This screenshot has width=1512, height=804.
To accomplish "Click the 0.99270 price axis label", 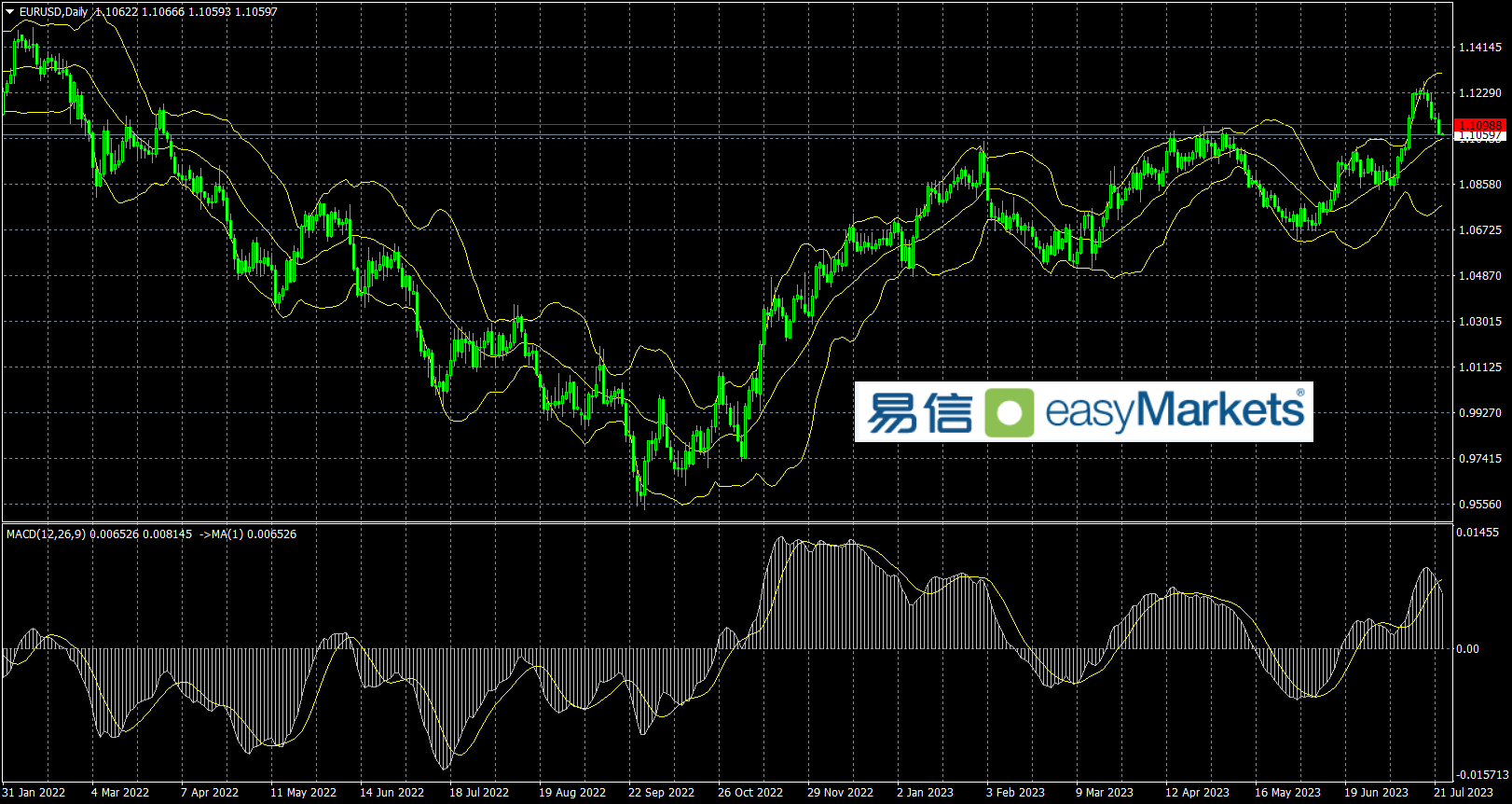I will coord(1480,413).
